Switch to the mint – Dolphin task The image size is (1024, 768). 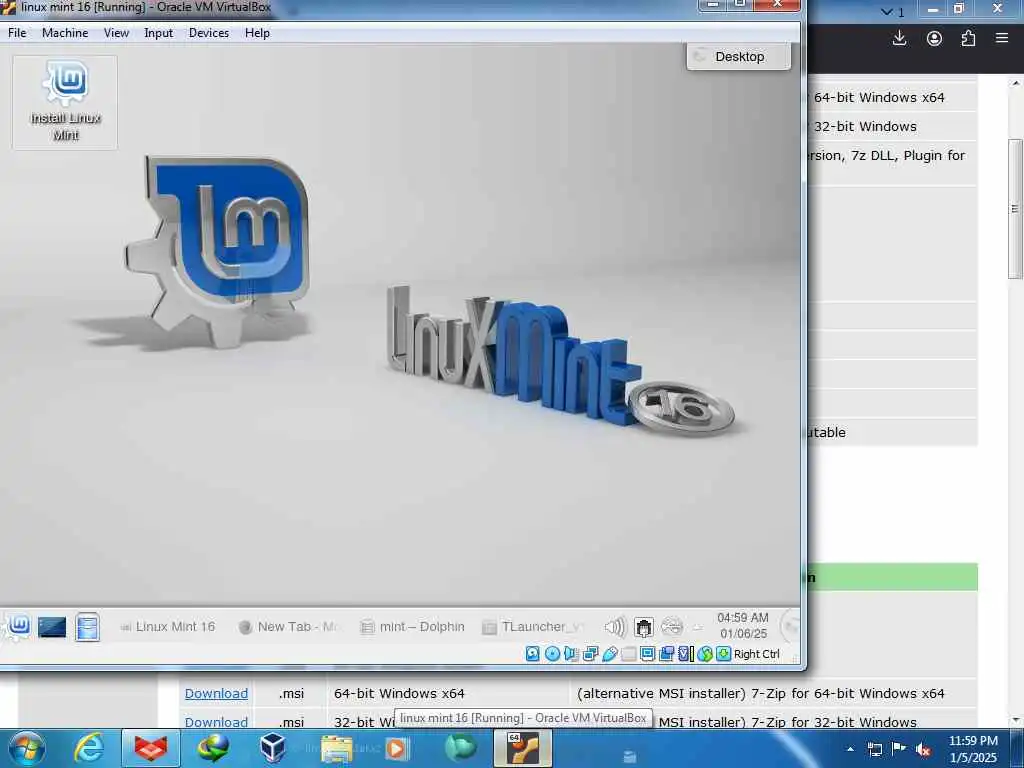[412, 626]
